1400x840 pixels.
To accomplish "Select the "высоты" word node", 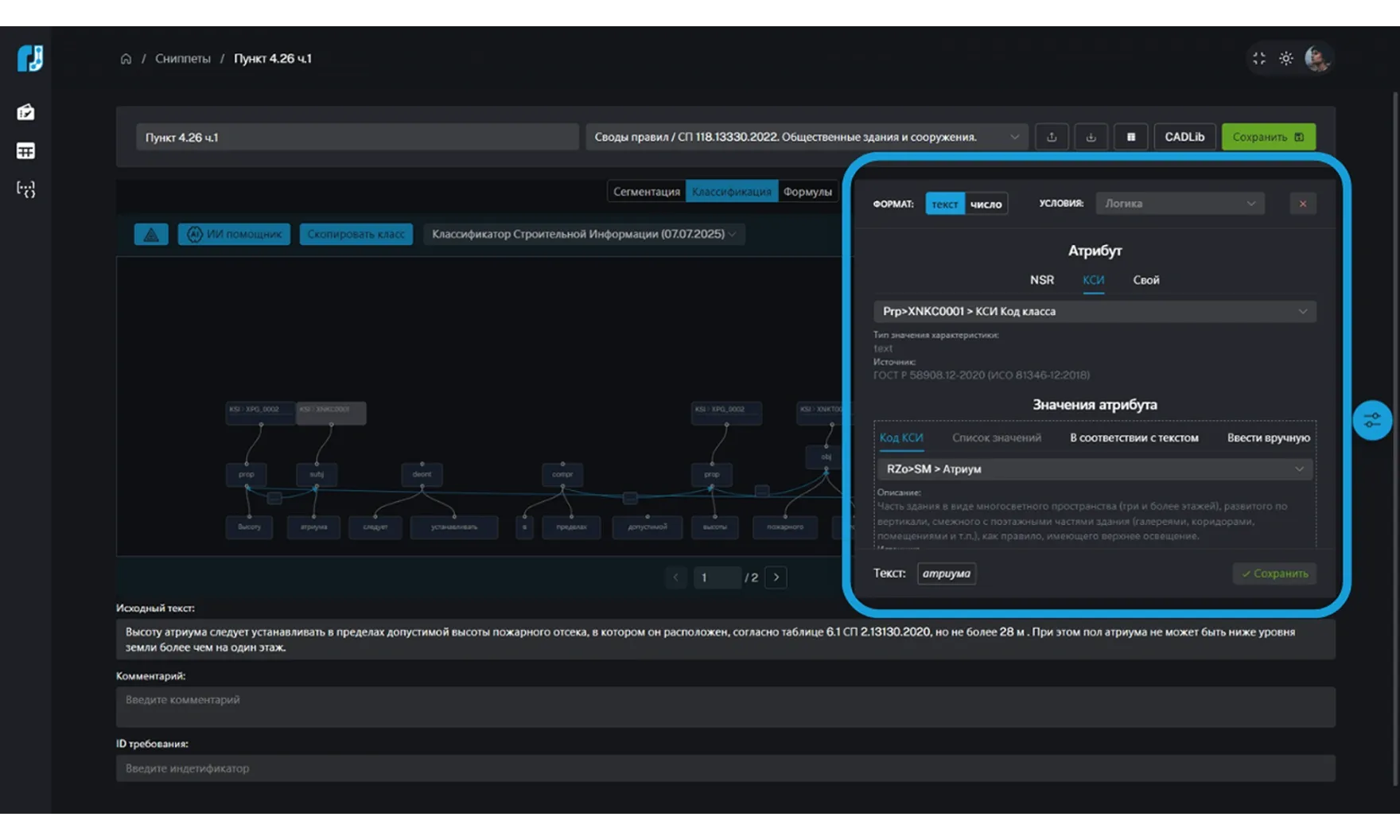I will click(x=715, y=527).
